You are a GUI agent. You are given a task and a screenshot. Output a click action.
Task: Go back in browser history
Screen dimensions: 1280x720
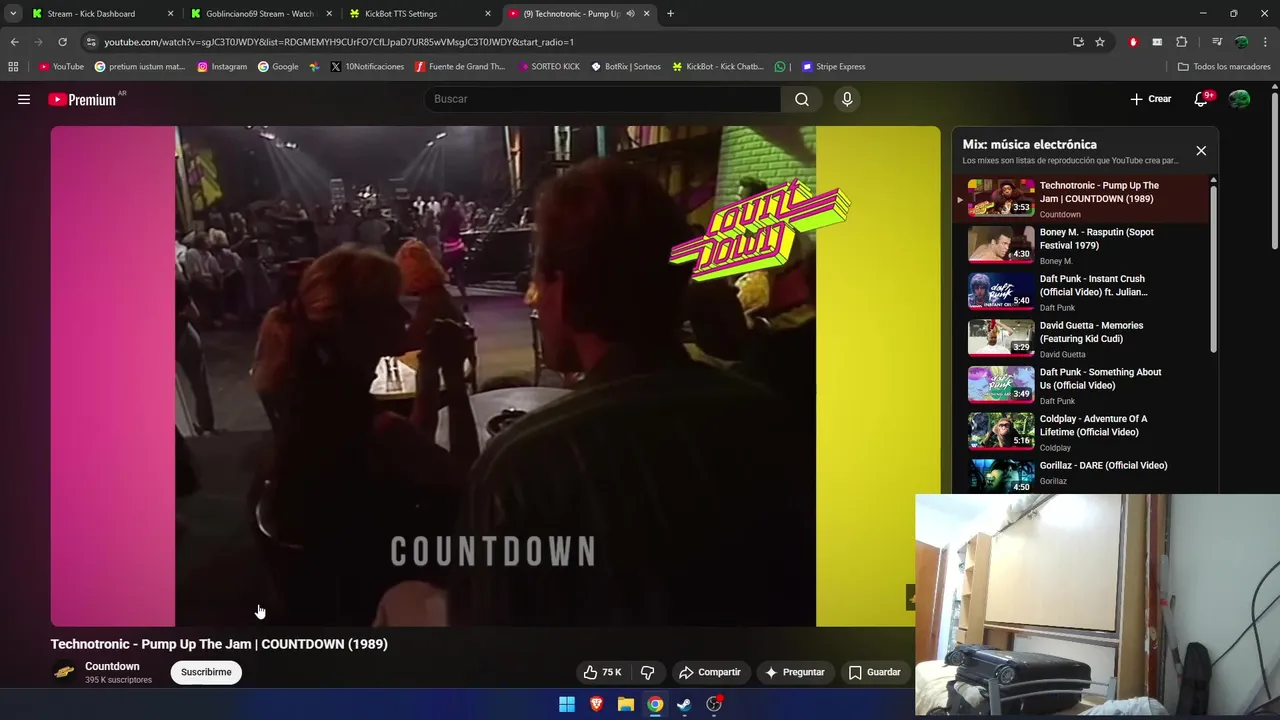(x=14, y=42)
